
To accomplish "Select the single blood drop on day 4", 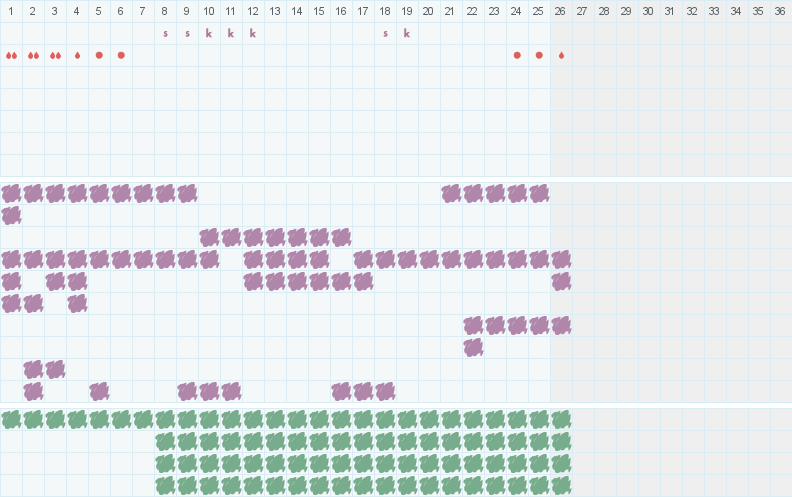I will pos(77,56).
